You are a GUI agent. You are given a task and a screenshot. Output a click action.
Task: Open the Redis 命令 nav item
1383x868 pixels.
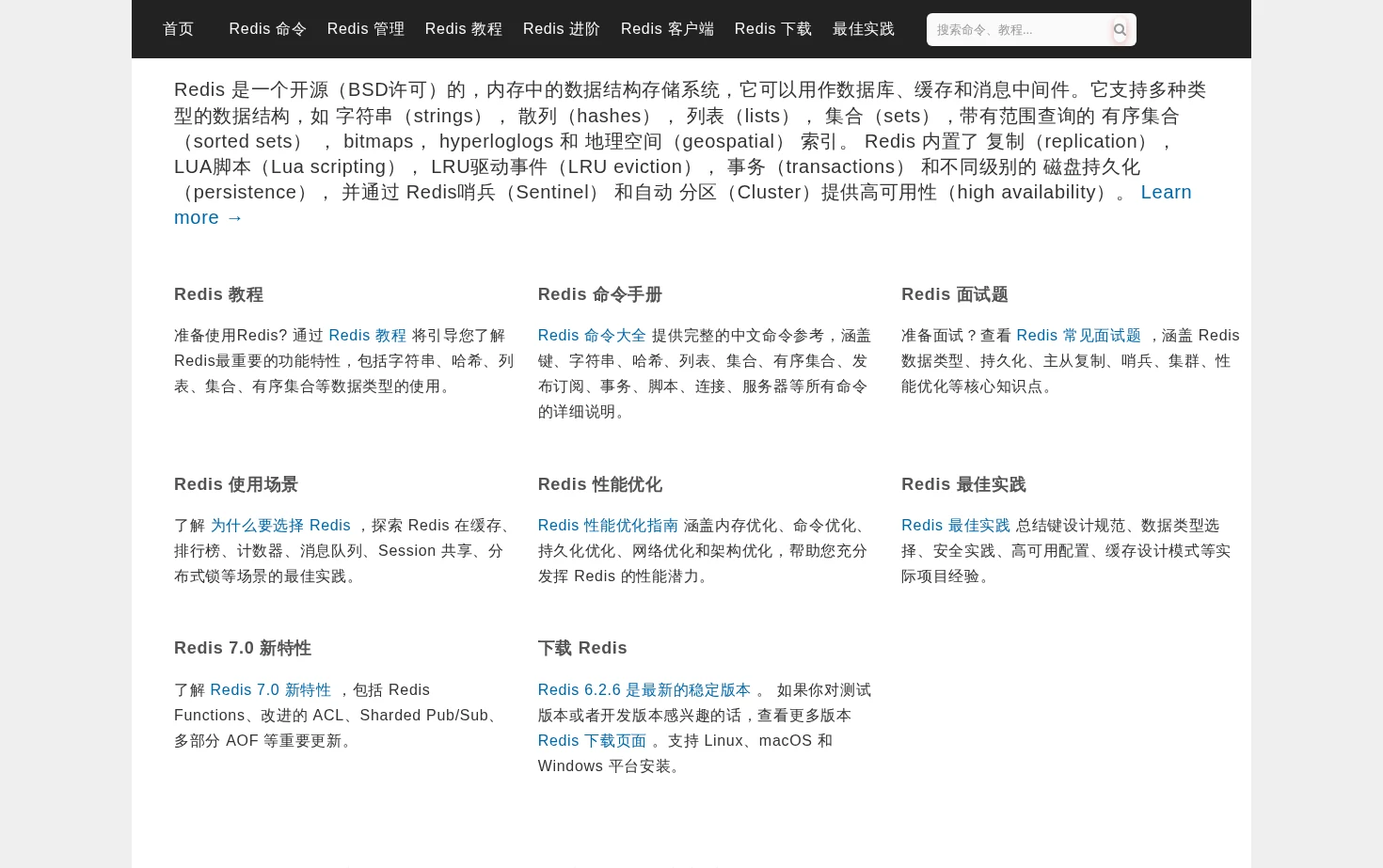click(268, 29)
